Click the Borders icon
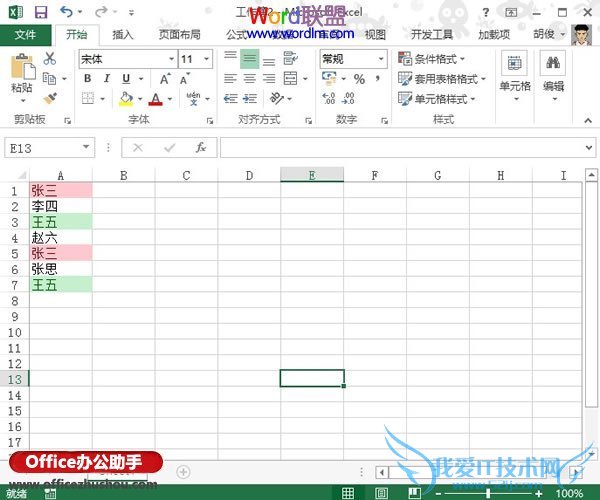 (x=88, y=98)
